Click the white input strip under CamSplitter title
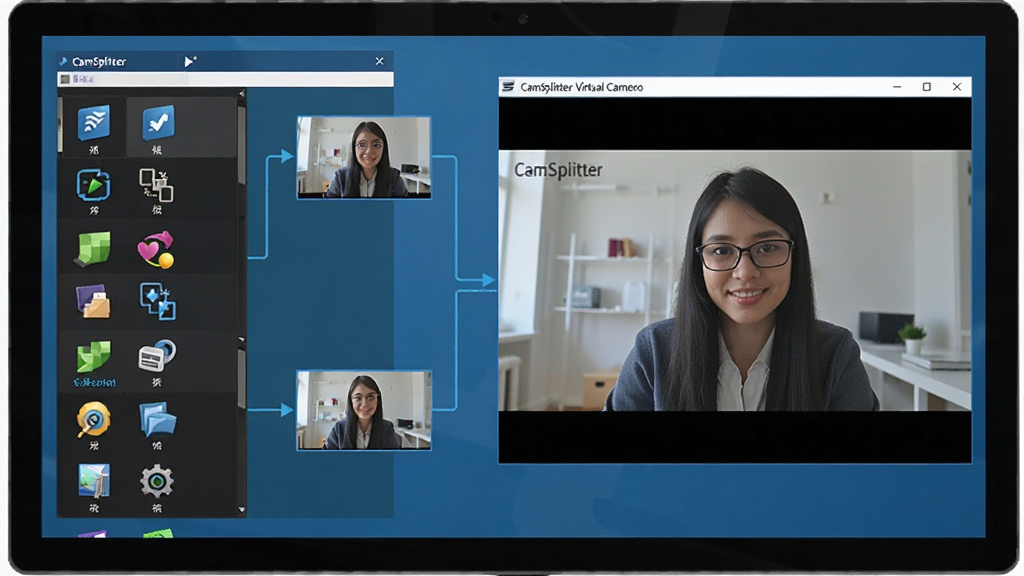The height and width of the screenshot is (576, 1024). [225, 79]
